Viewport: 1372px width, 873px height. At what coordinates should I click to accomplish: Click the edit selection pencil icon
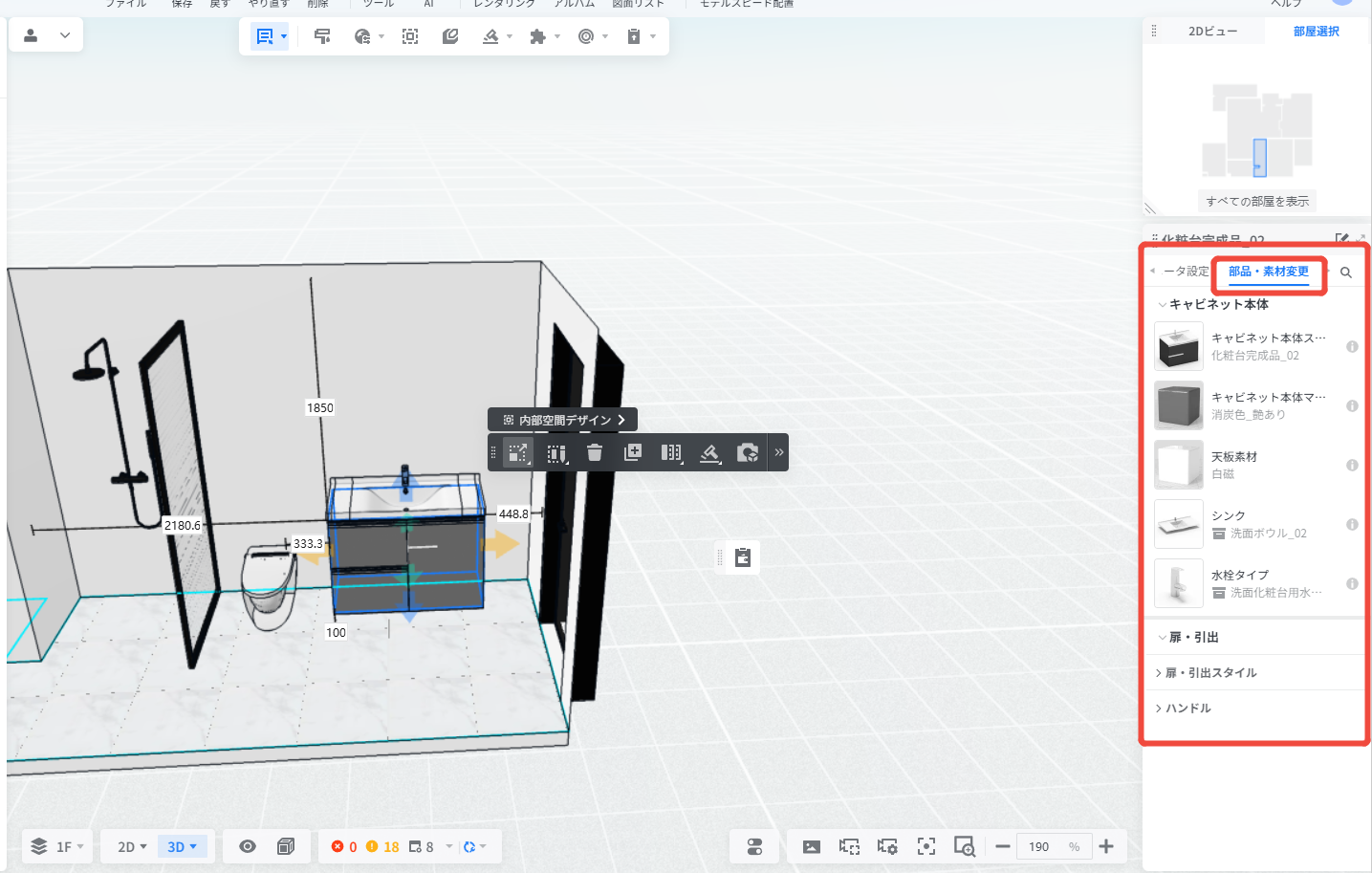pyautogui.click(x=557, y=452)
